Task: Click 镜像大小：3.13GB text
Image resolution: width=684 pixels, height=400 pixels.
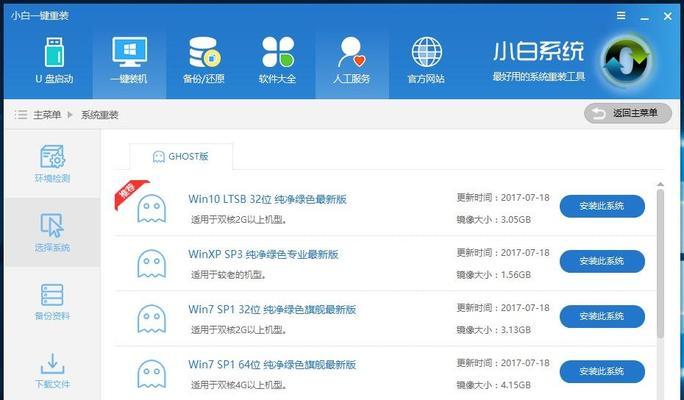Action: [494, 330]
